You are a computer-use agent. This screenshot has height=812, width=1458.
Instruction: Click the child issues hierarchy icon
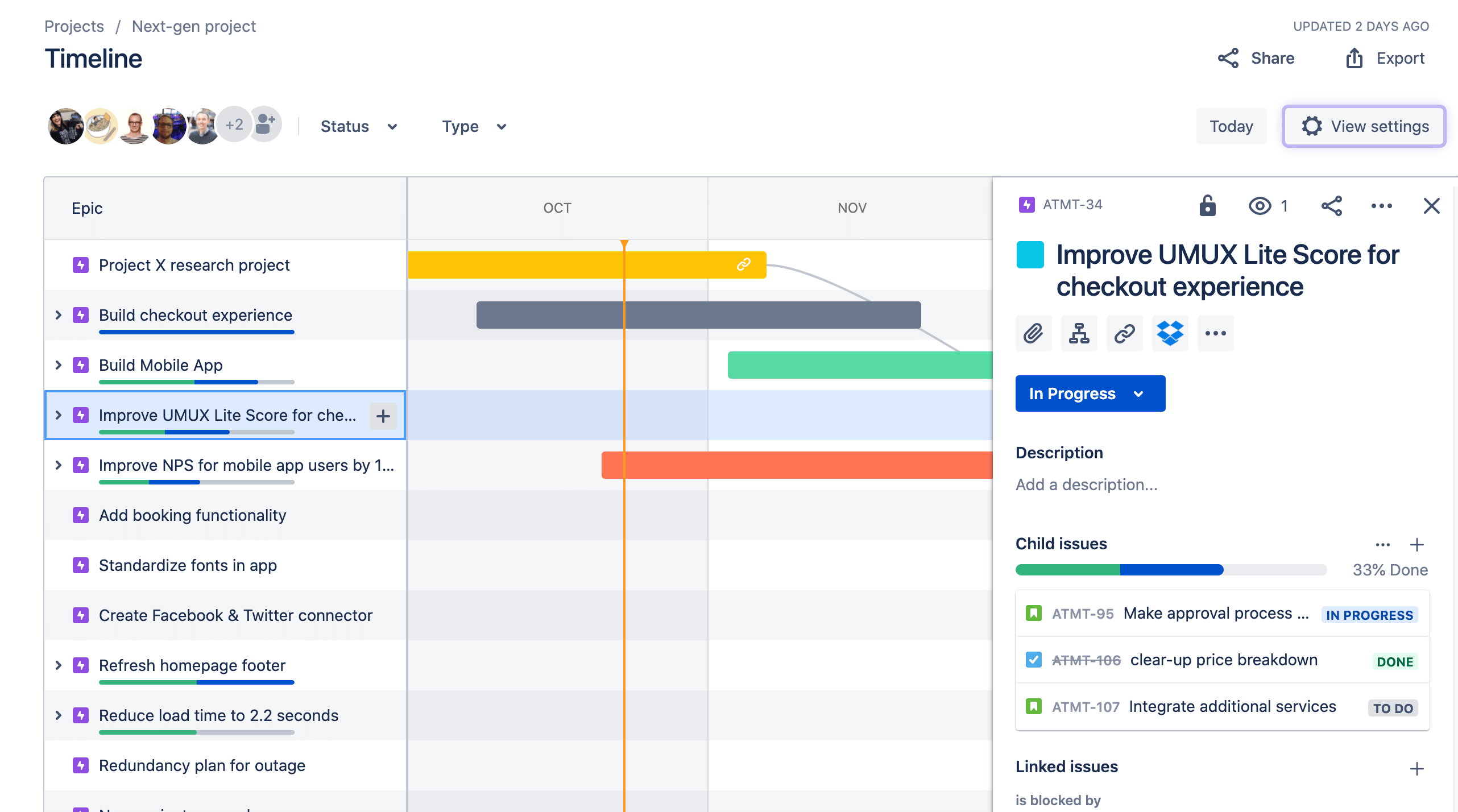tap(1079, 333)
